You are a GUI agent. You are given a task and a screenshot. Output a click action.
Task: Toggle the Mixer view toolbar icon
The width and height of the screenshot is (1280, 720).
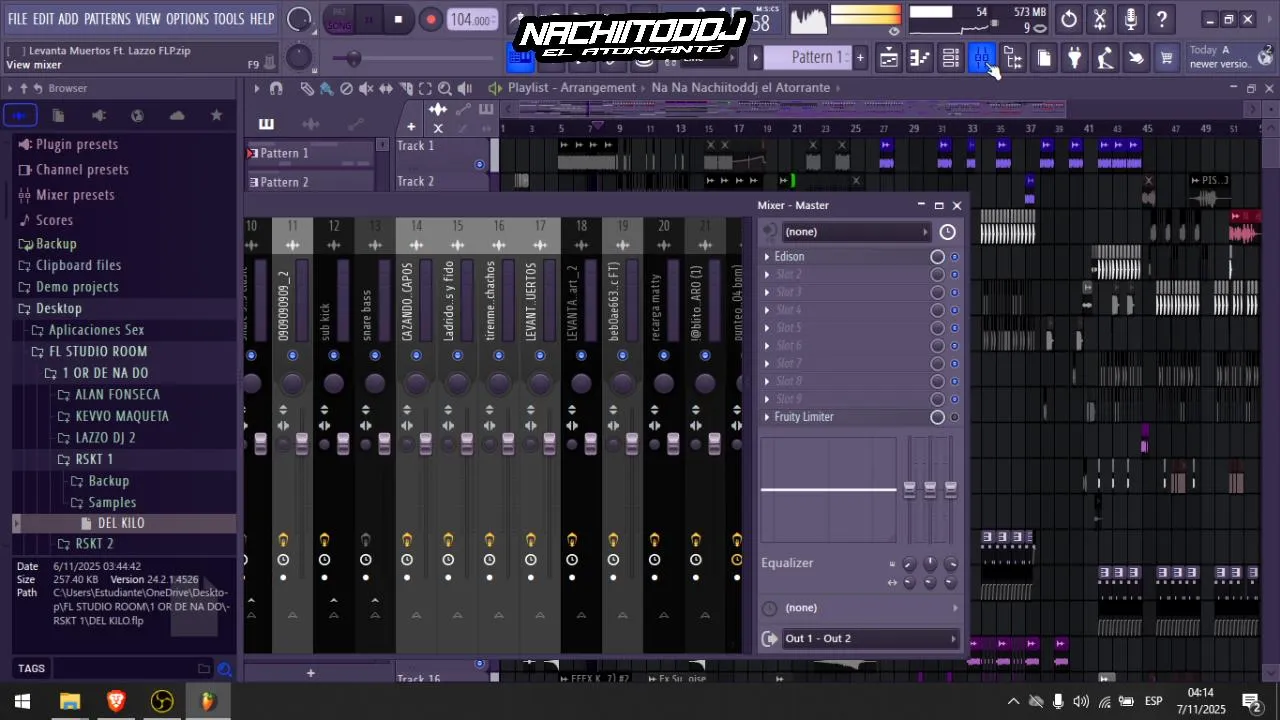tap(981, 59)
